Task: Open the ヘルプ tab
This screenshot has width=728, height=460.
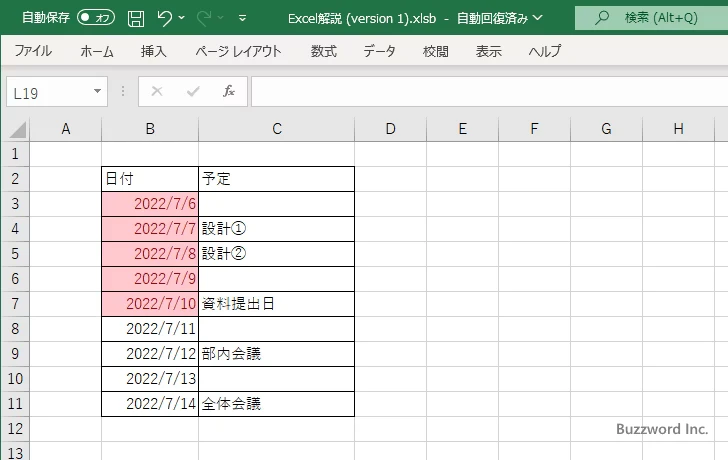Action: pyautogui.click(x=545, y=51)
